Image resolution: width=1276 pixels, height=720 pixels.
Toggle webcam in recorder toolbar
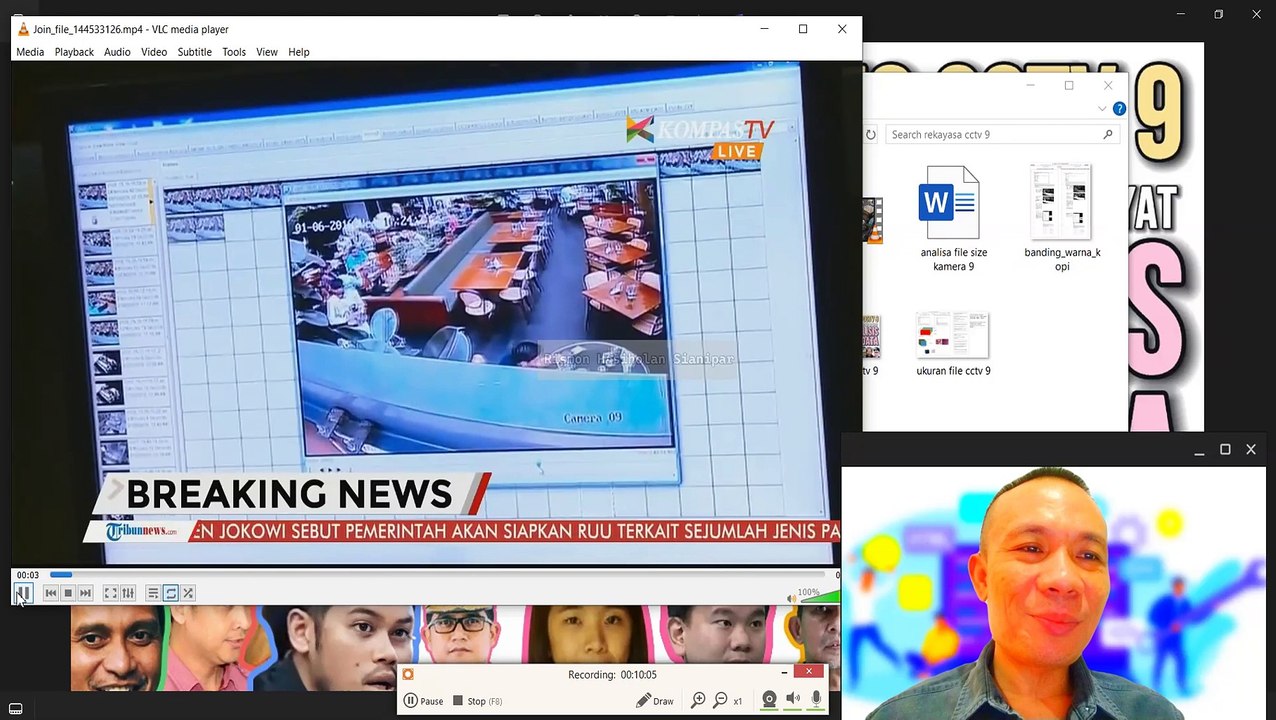pos(769,700)
